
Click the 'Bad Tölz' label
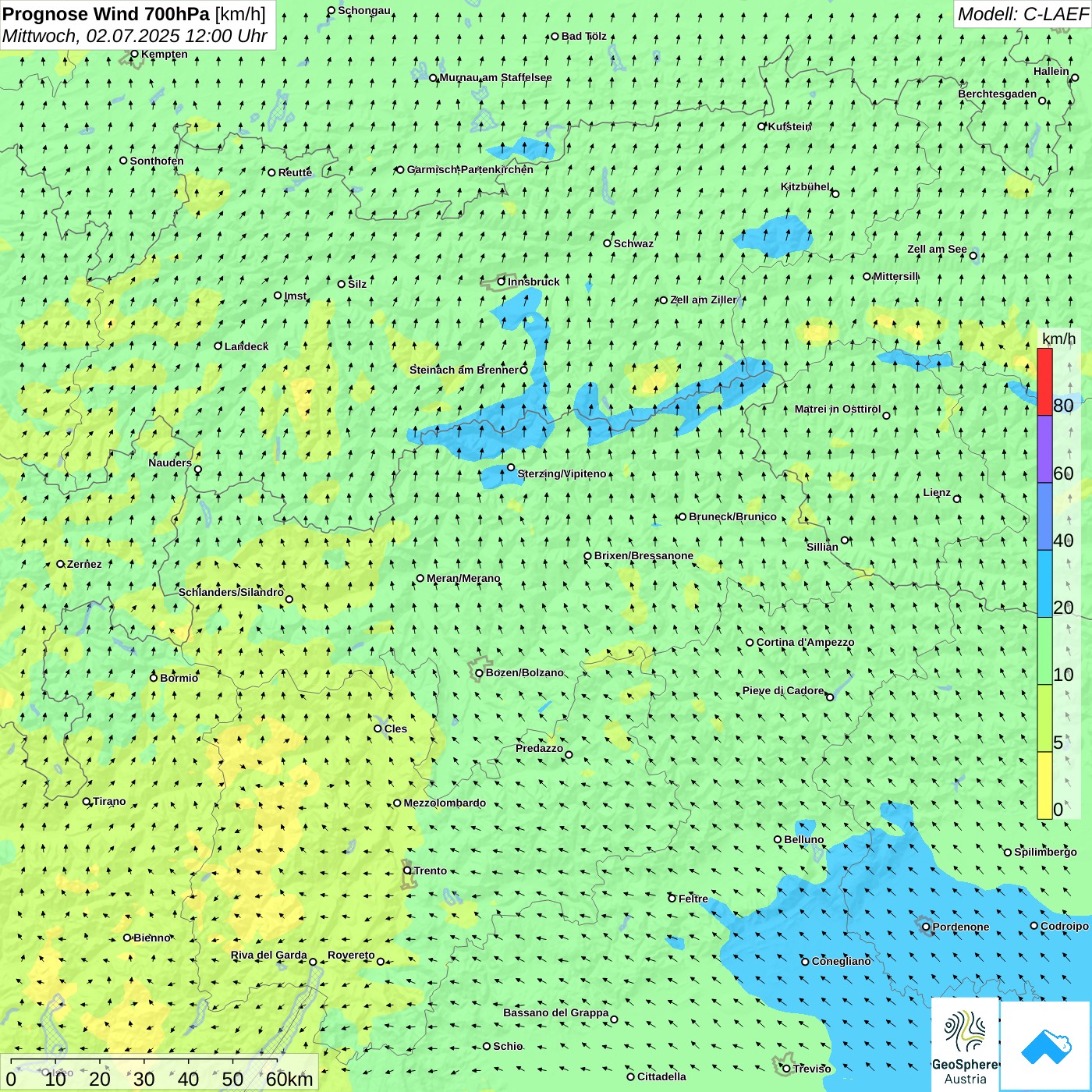(x=583, y=36)
